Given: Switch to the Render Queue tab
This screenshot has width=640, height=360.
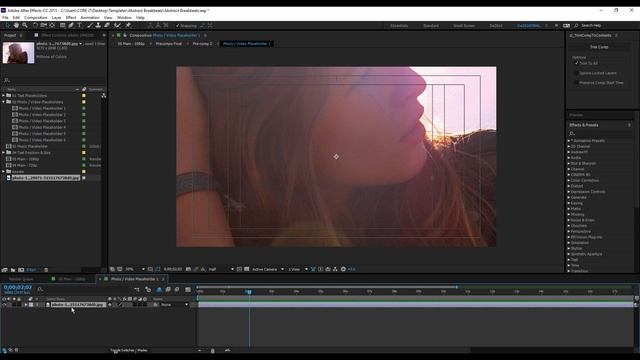Looking at the screenshot, I should (x=21, y=279).
